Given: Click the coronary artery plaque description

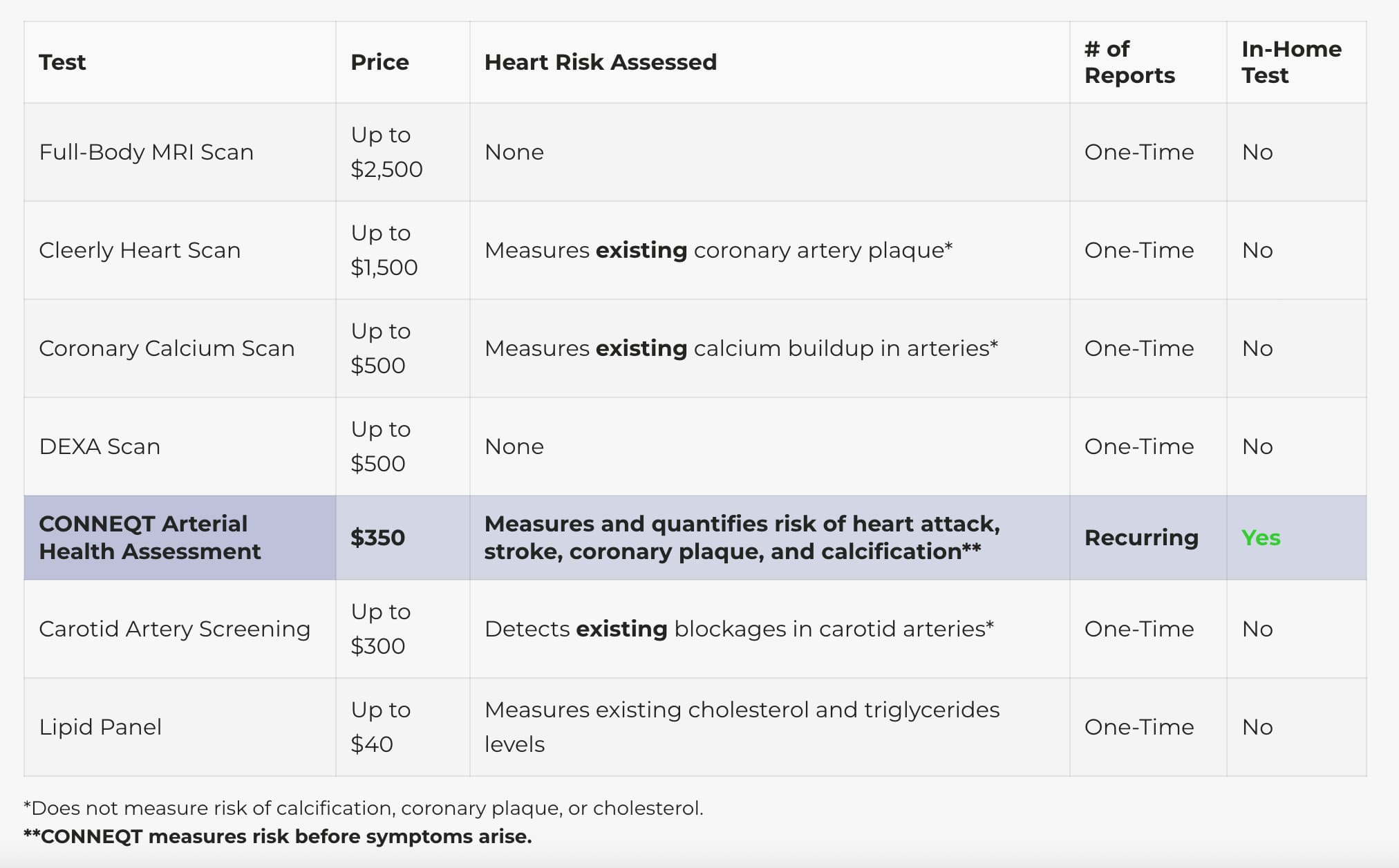Looking at the screenshot, I should [718, 250].
